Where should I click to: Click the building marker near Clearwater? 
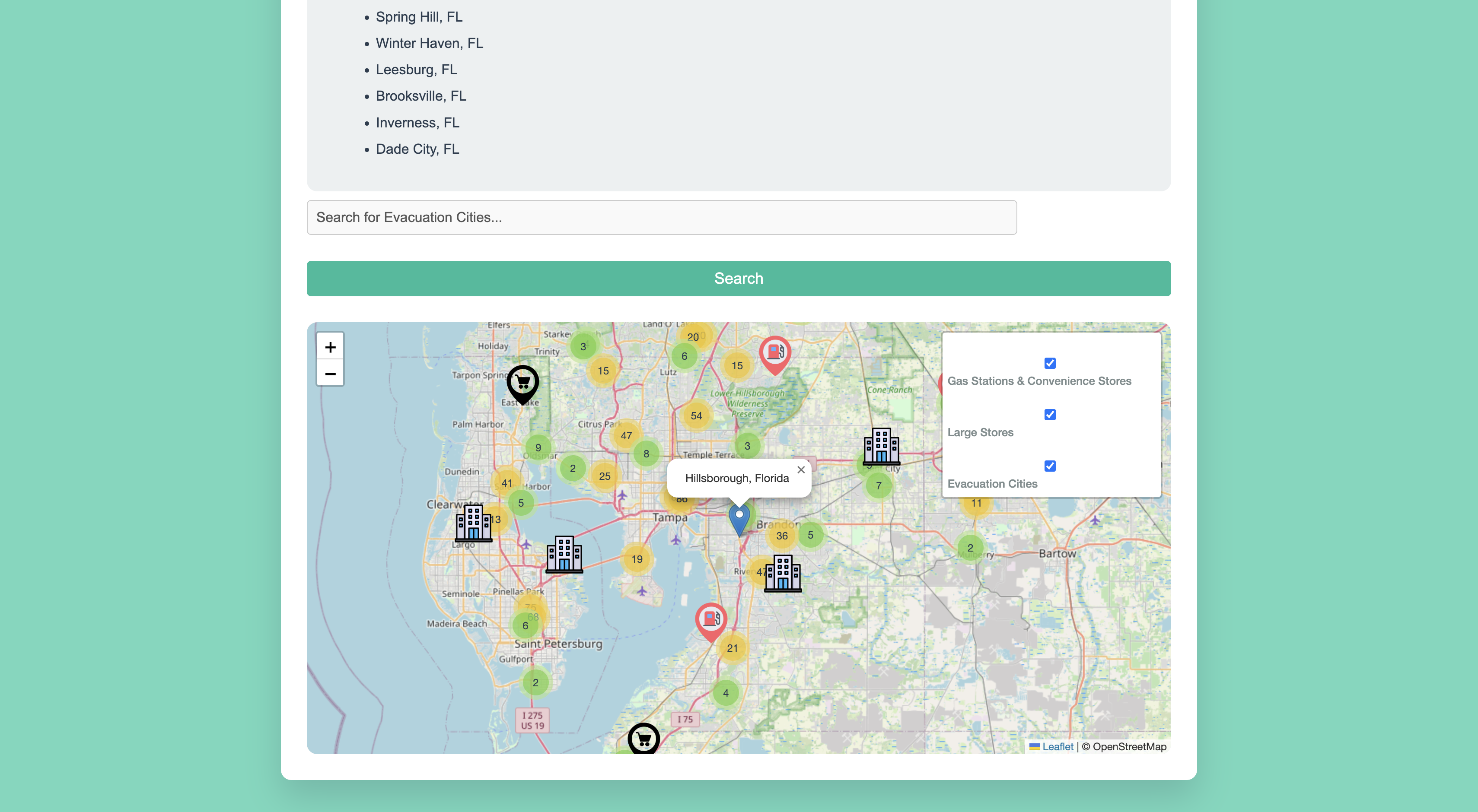pyautogui.click(x=473, y=523)
